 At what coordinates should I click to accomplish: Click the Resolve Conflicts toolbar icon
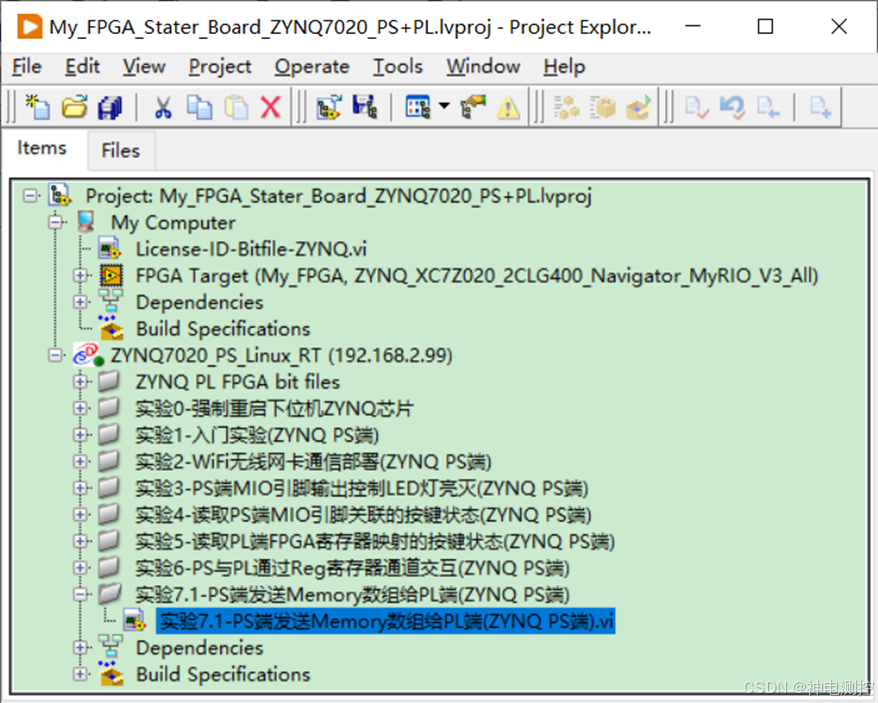tap(473, 106)
